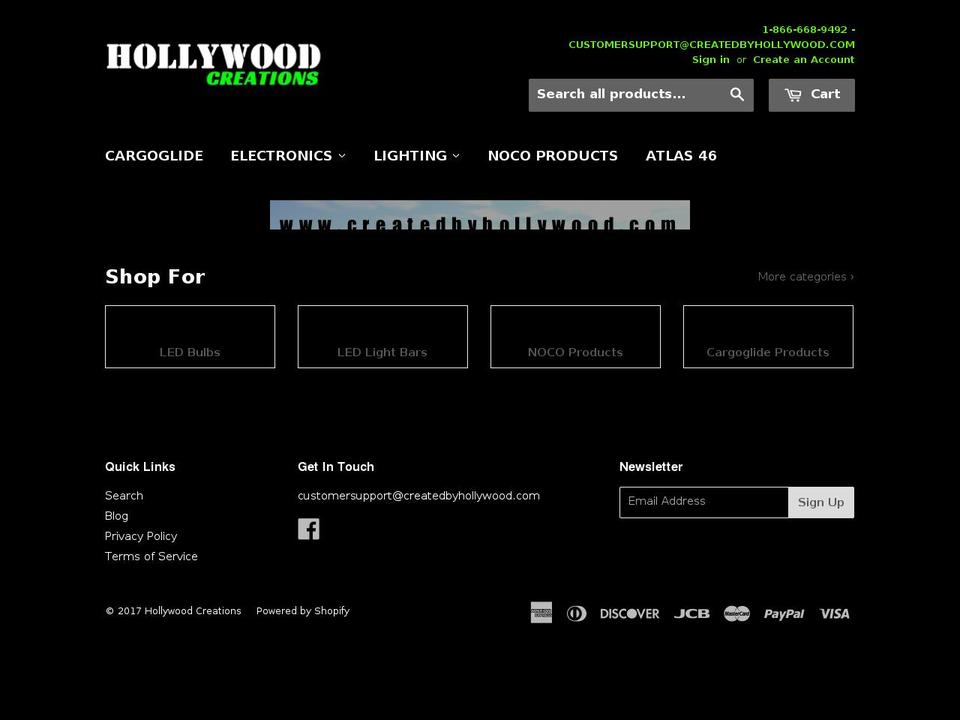This screenshot has width=960, height=720.
Task: Open the Cargoglide menu item
Action: [x=154, y=156]
